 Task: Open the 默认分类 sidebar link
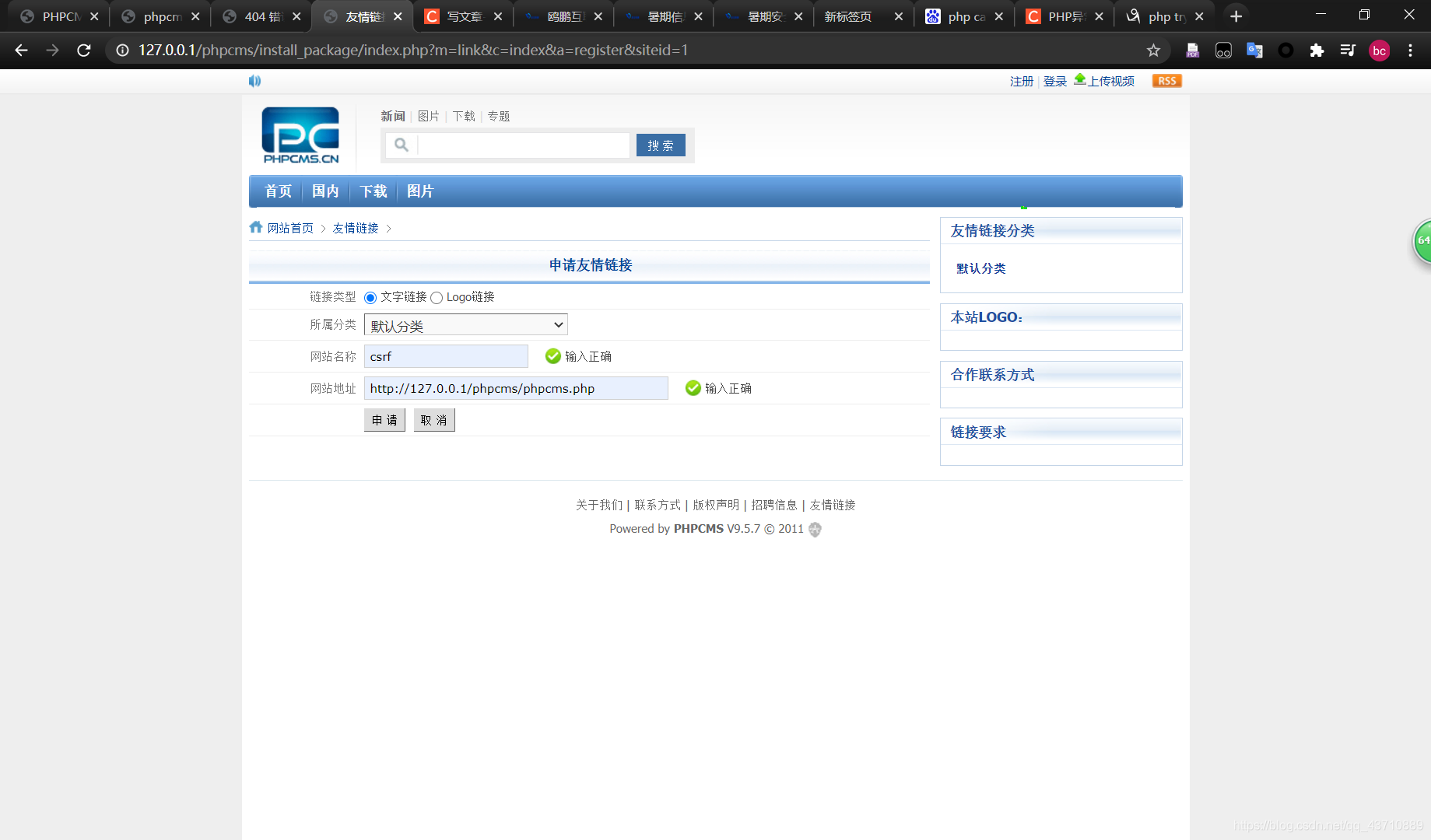(981, 268)
